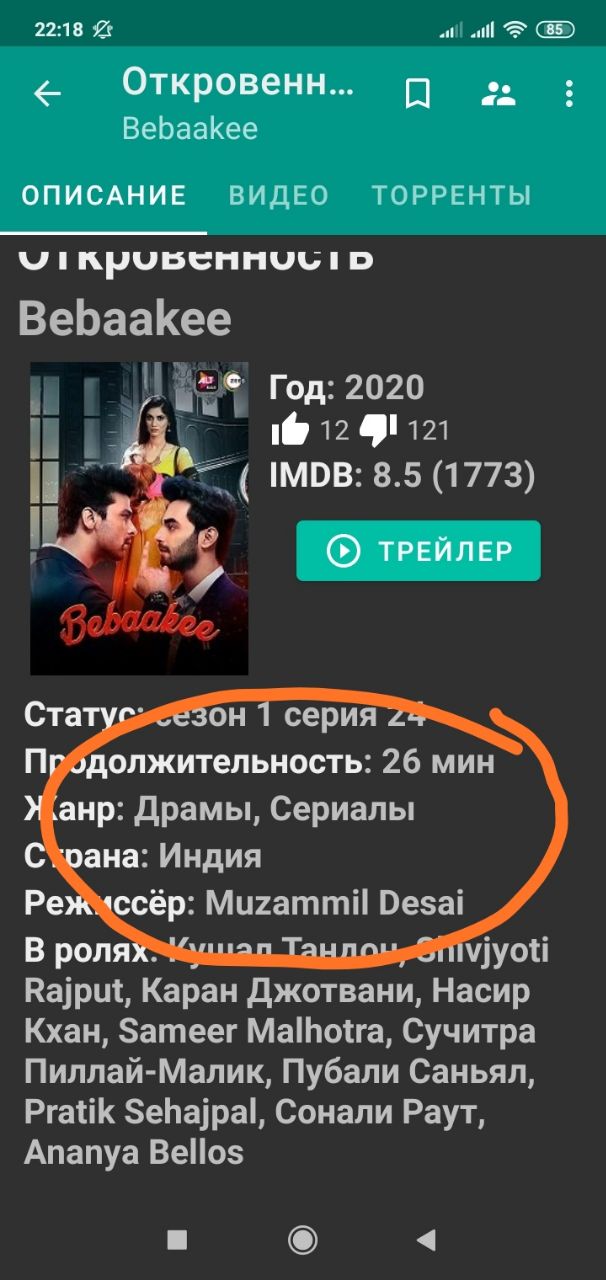Open the Драмы genre link

click(197, 809)
